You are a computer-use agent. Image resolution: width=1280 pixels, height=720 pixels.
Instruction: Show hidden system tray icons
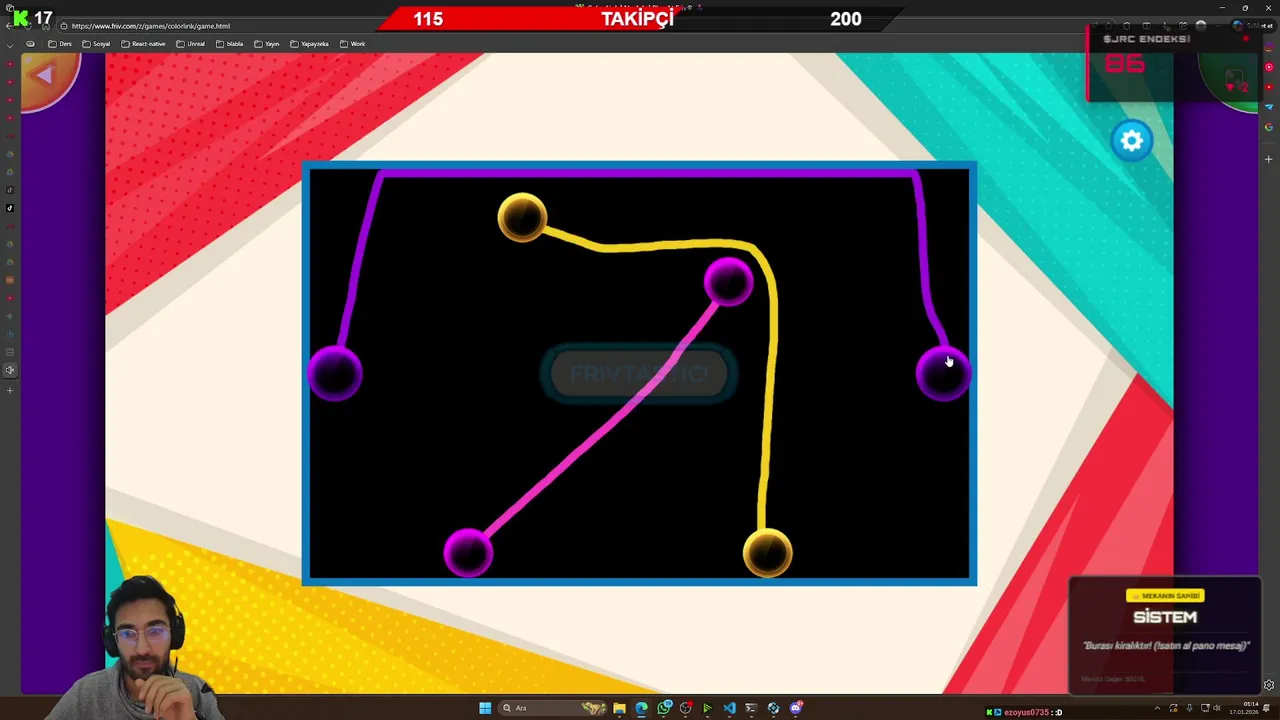1157,709
